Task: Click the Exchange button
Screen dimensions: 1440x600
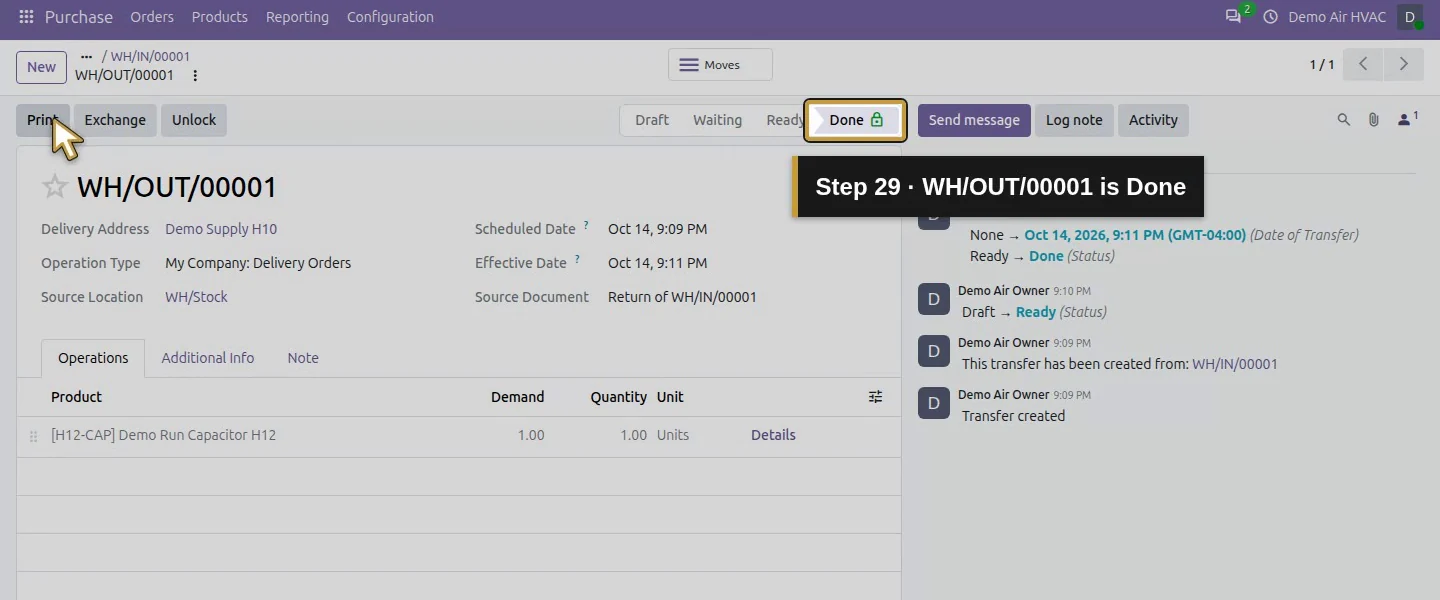Action: coord(115,120)
